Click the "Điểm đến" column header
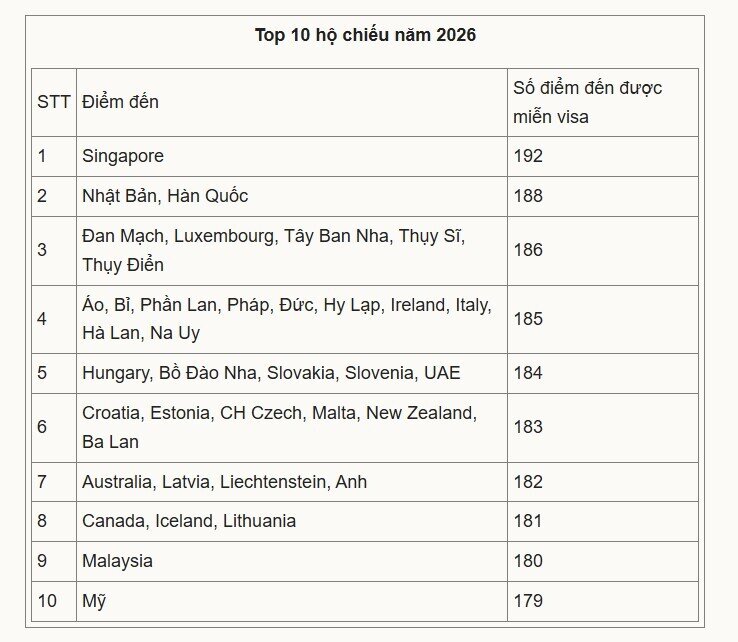The height and width of the screenshot is (642, 738). (121, 102)
